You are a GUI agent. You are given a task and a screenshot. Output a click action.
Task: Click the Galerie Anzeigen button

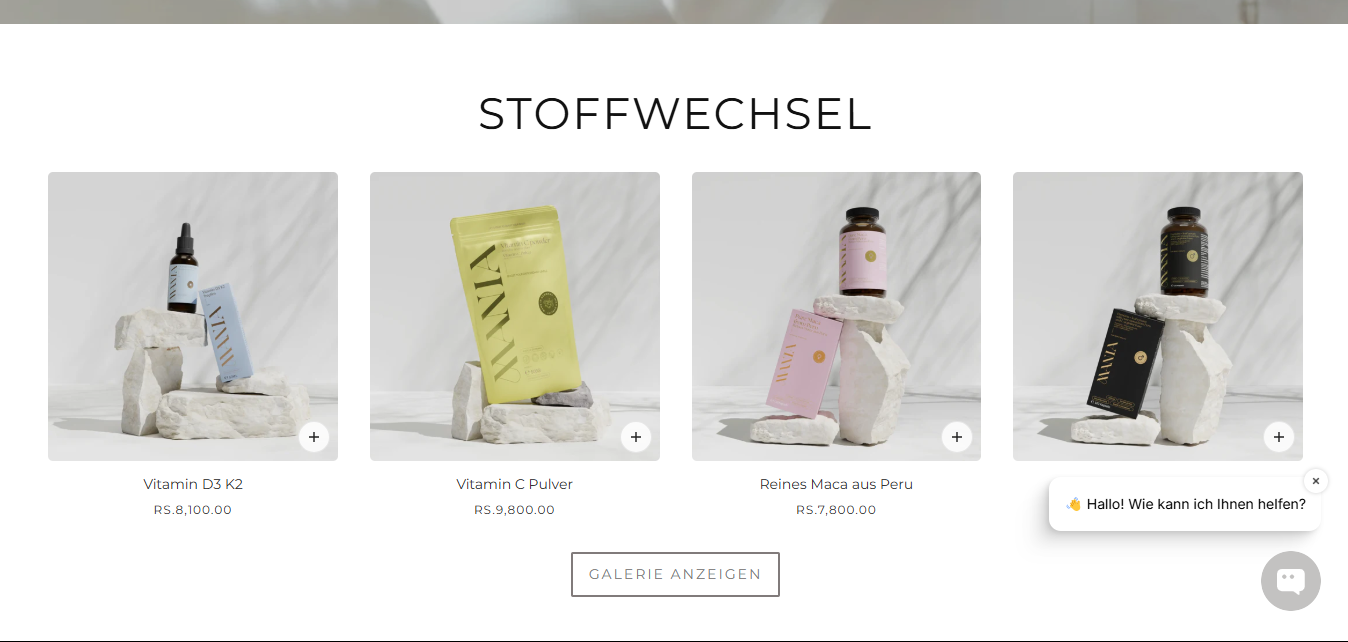point(675,574)
